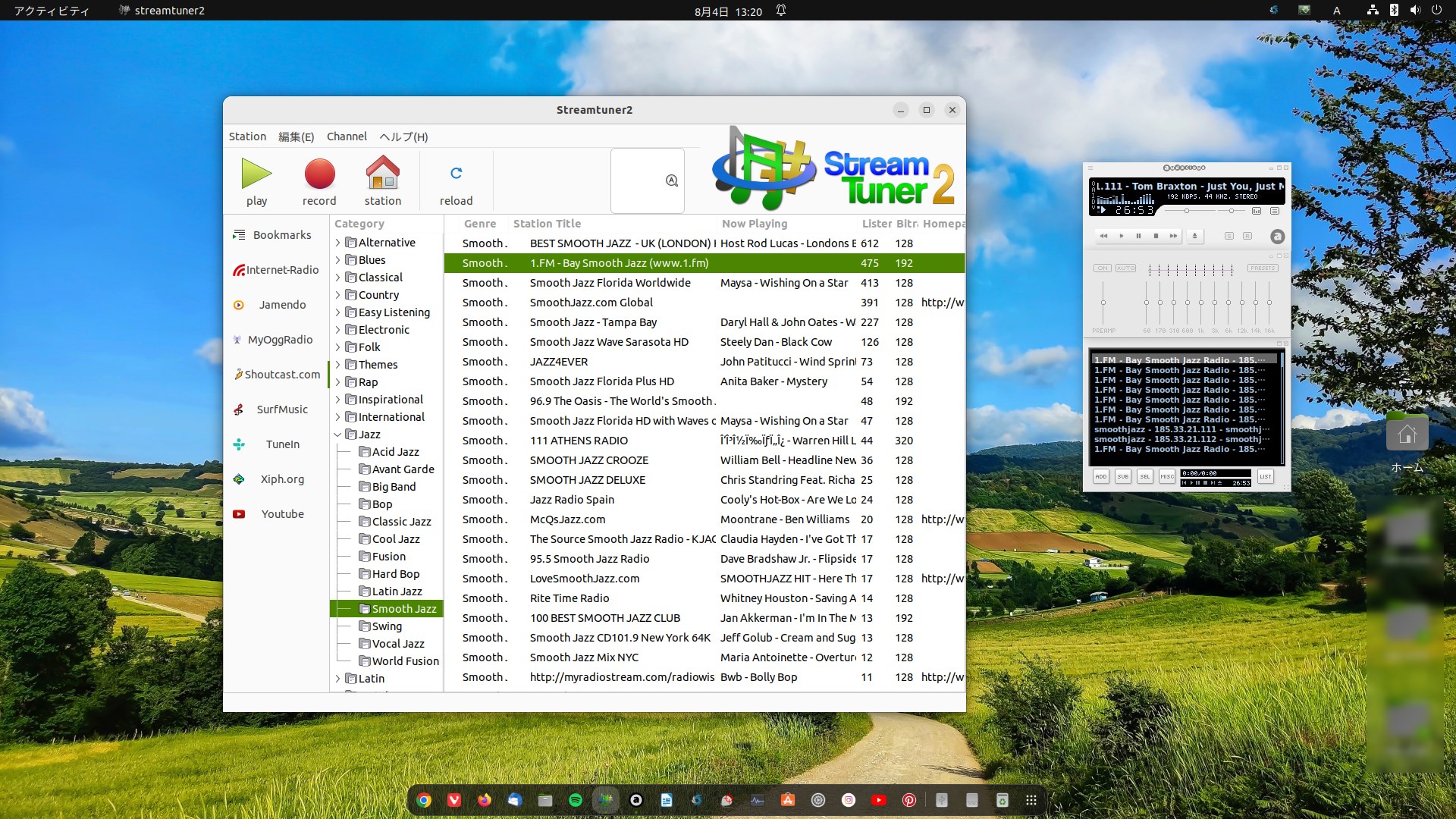
Task: Expand the Classical category
Action: [x=338, y=278]
